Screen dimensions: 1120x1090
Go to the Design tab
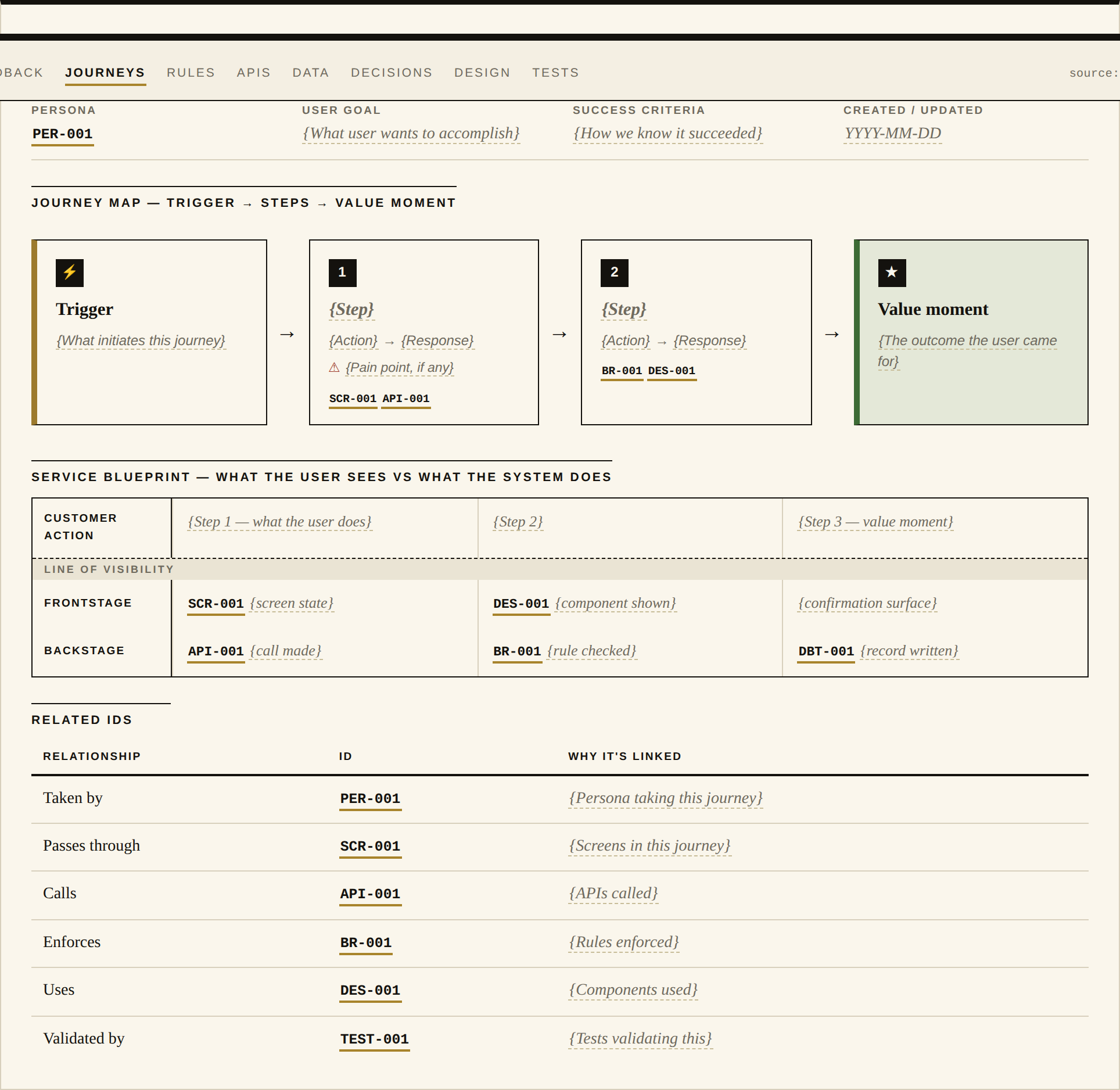point(482,73)
